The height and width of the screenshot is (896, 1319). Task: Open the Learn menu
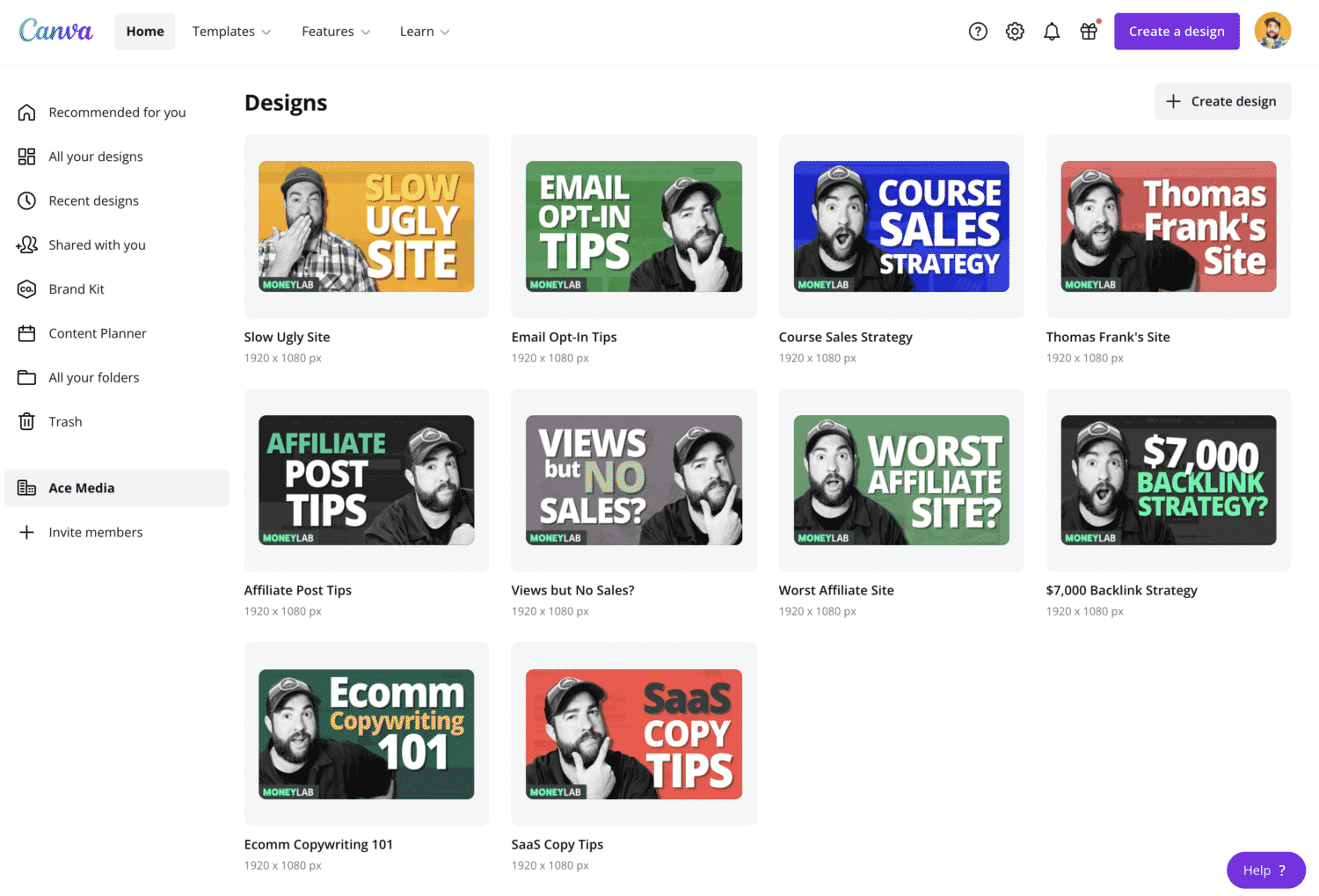click(x=425, y=32)
